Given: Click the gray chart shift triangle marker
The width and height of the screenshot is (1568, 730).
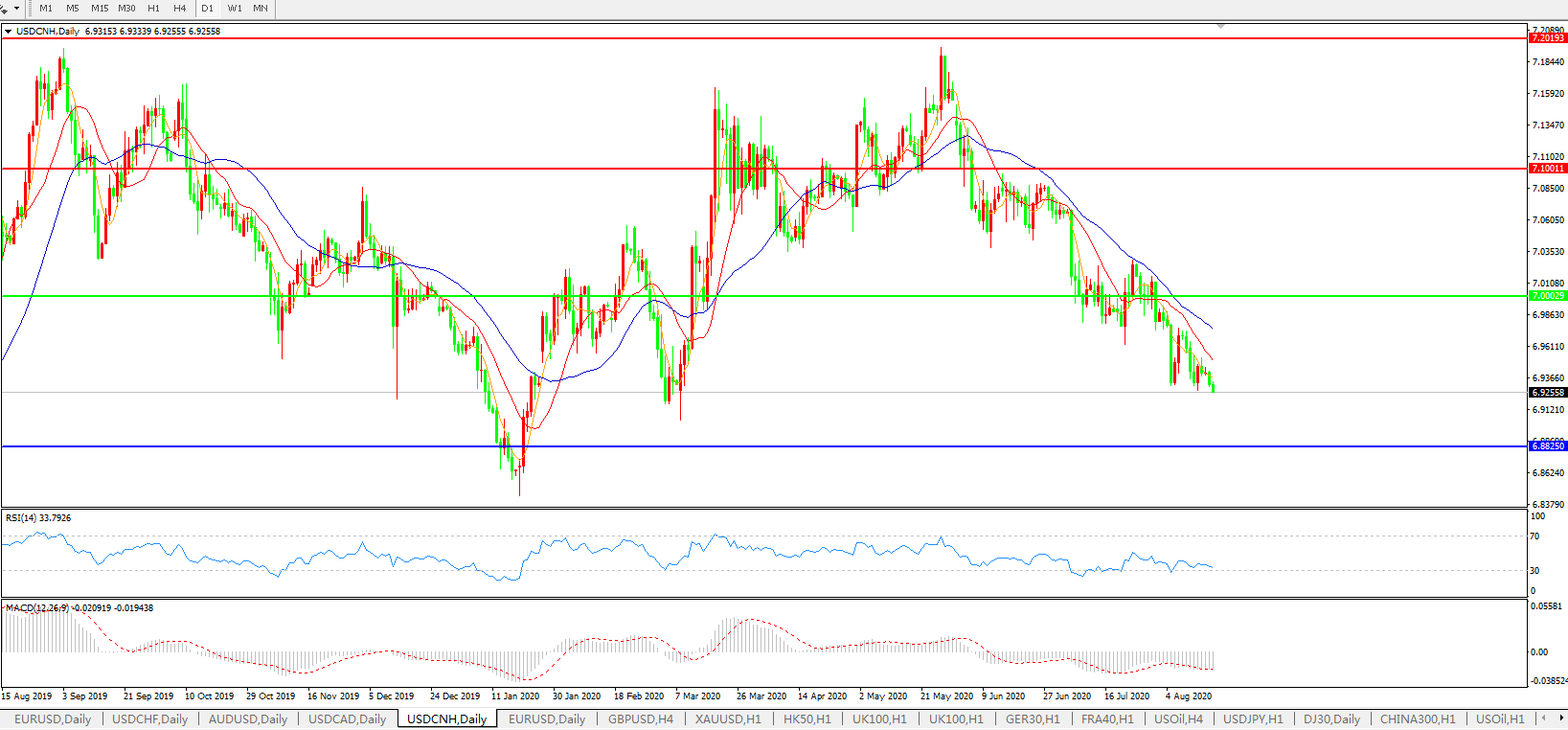Looking at the screenshot, I should click(x=1220, y=26).
